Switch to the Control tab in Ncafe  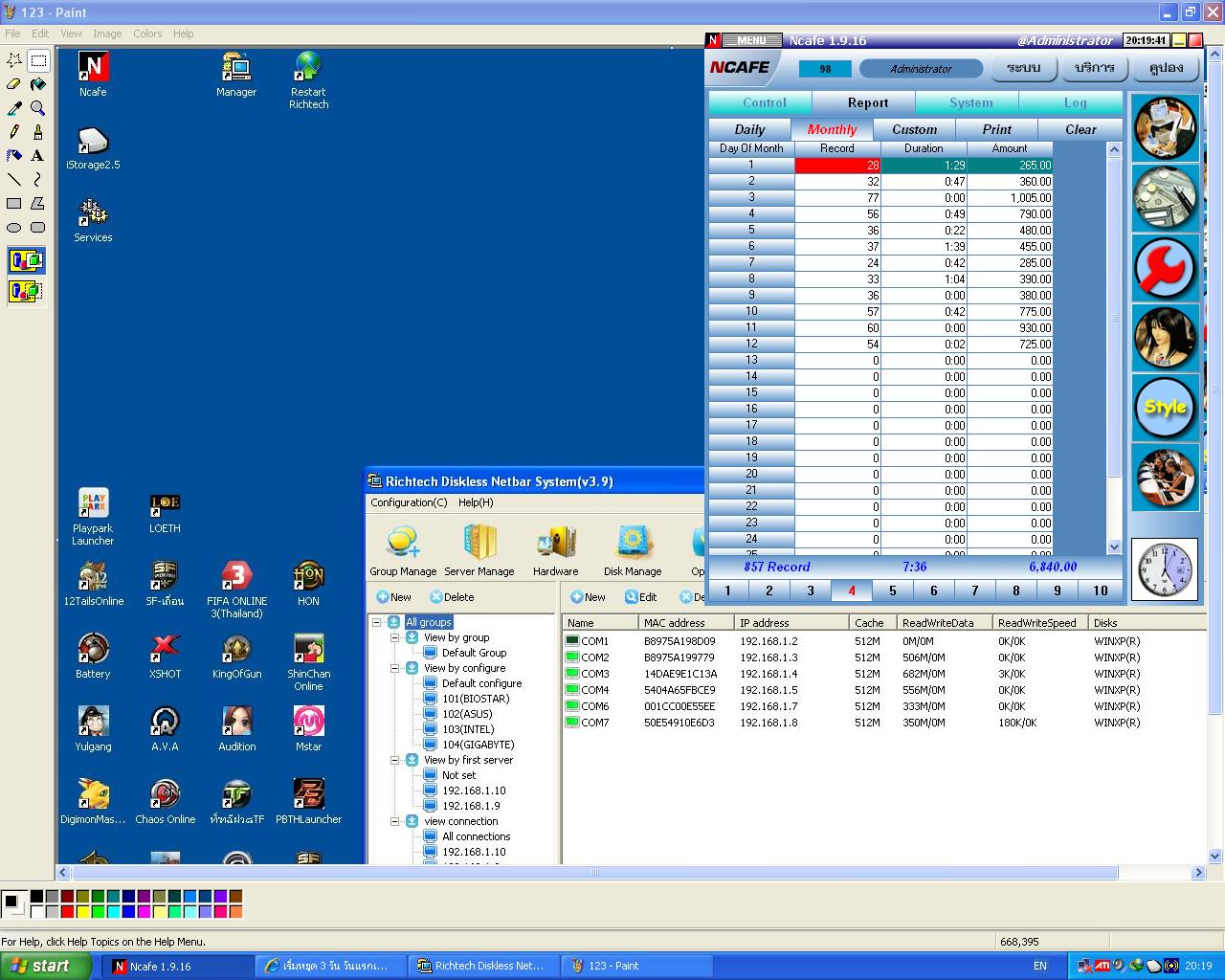(764, 102)
